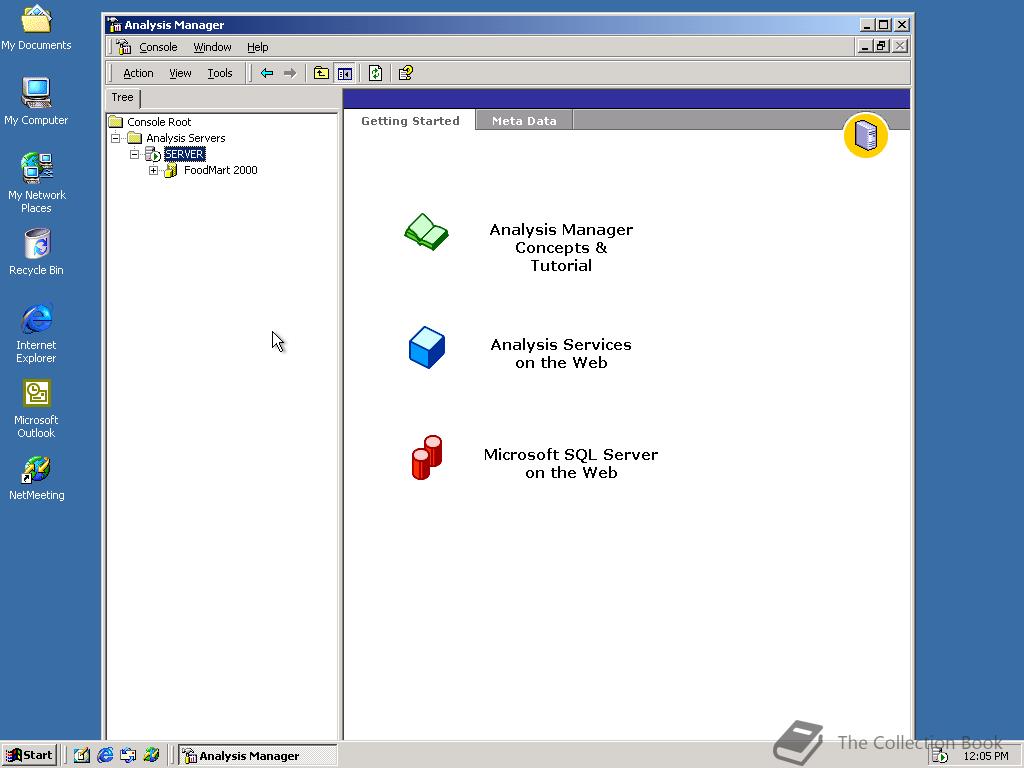Click the Console Root folder icon
The width and height of the screenshot is (1024, 768).
coord(116,121)
